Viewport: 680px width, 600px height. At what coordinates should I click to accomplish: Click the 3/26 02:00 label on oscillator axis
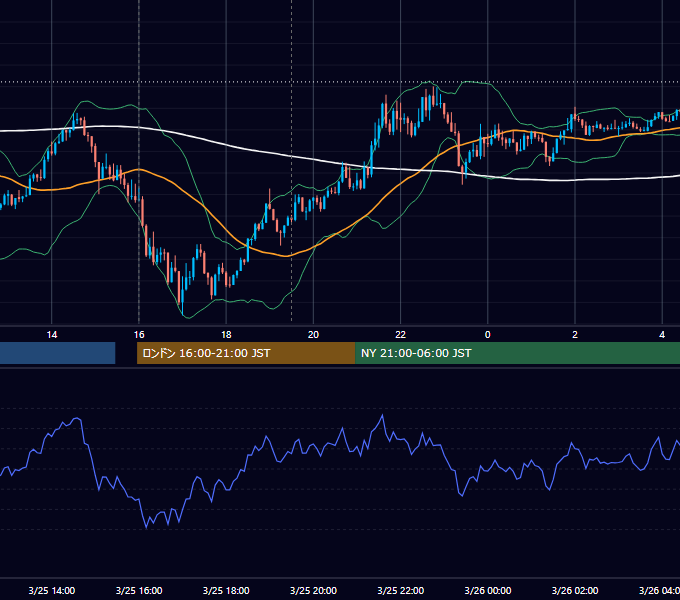click(x=575, y=590)
